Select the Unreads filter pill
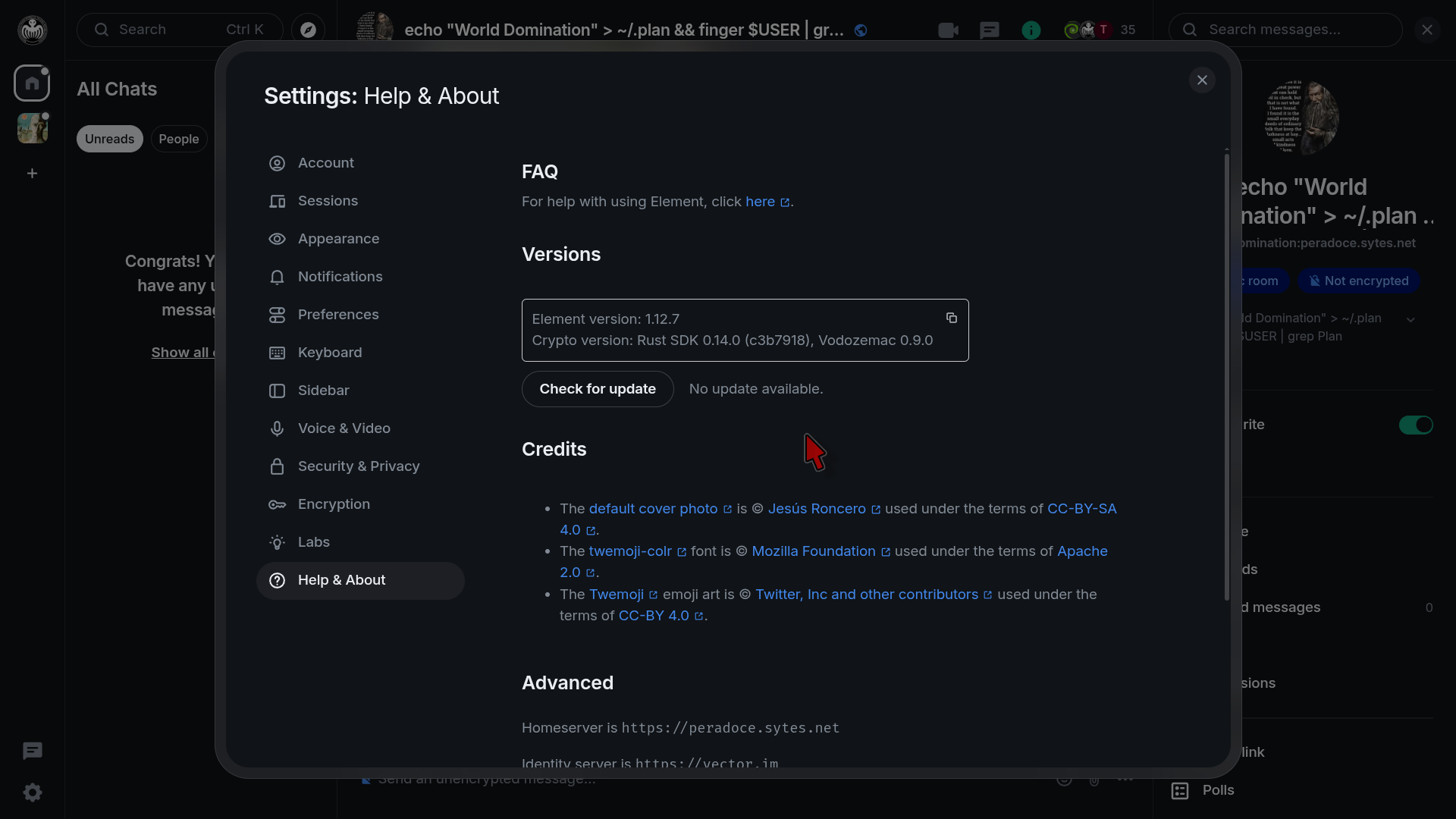This screenshot has width=1456, height=819. click(109, 139)
